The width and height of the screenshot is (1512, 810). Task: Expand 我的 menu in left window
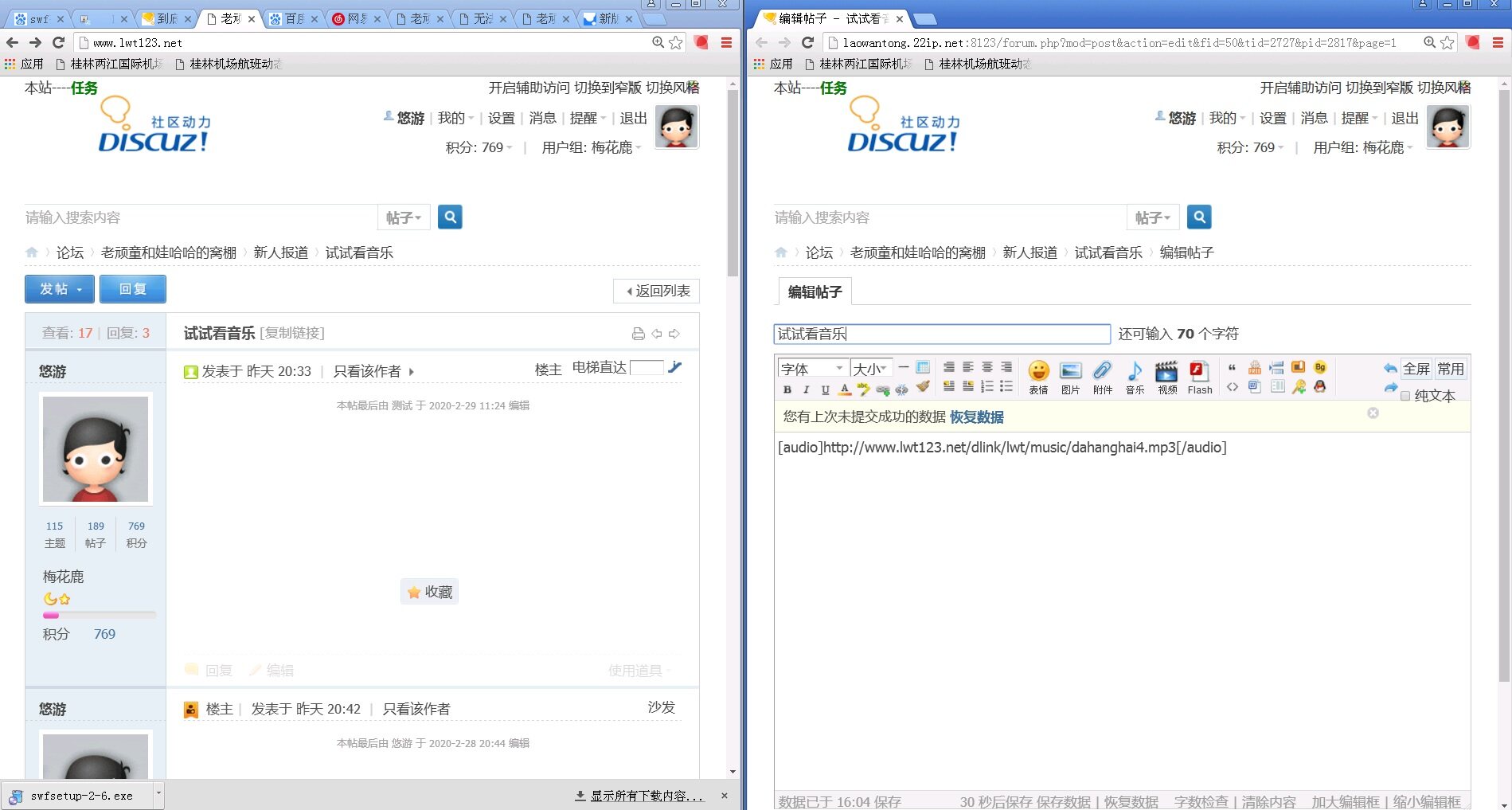(x=455, y=118)
